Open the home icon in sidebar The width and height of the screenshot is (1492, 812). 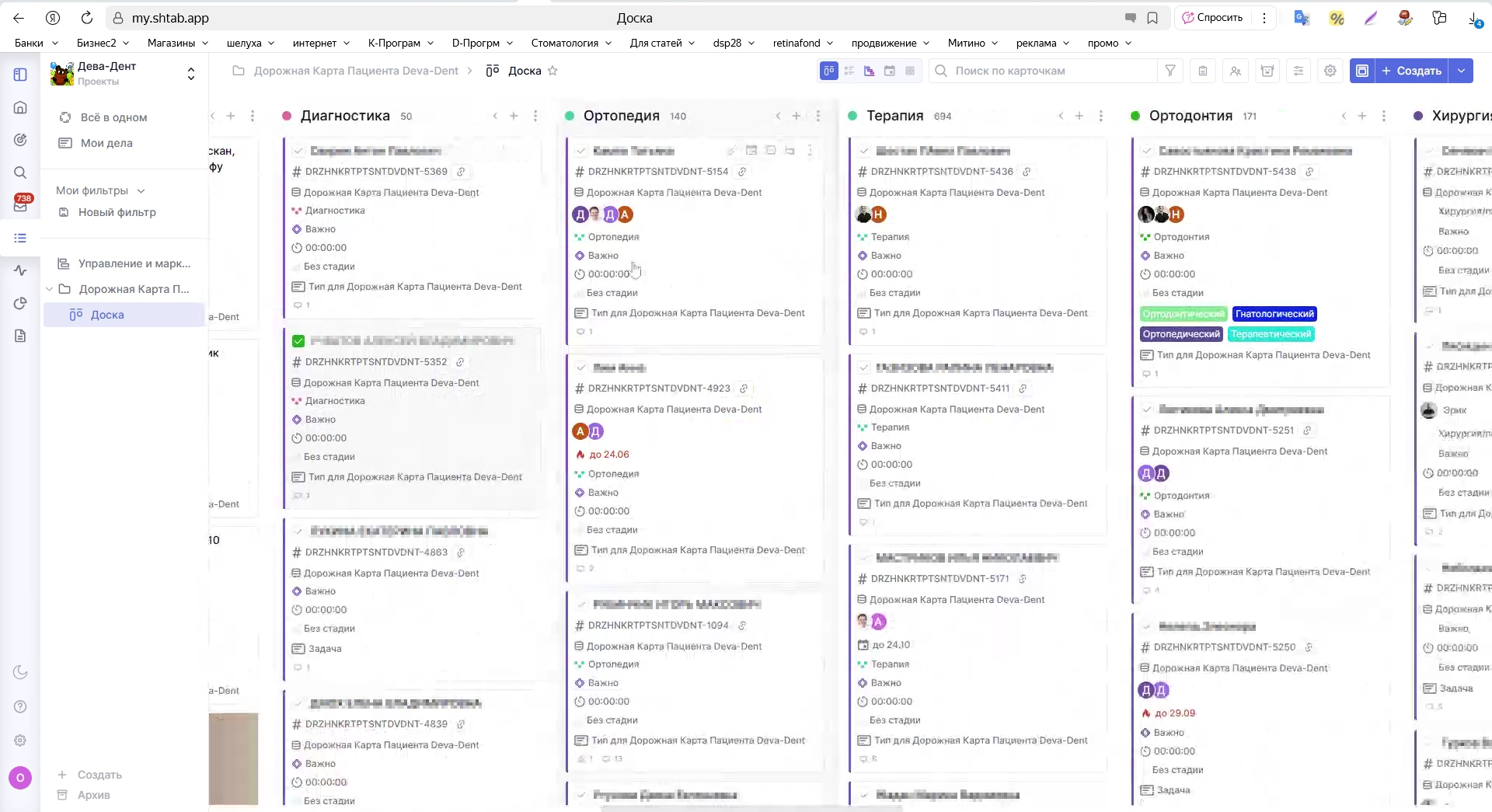(20, 107)
